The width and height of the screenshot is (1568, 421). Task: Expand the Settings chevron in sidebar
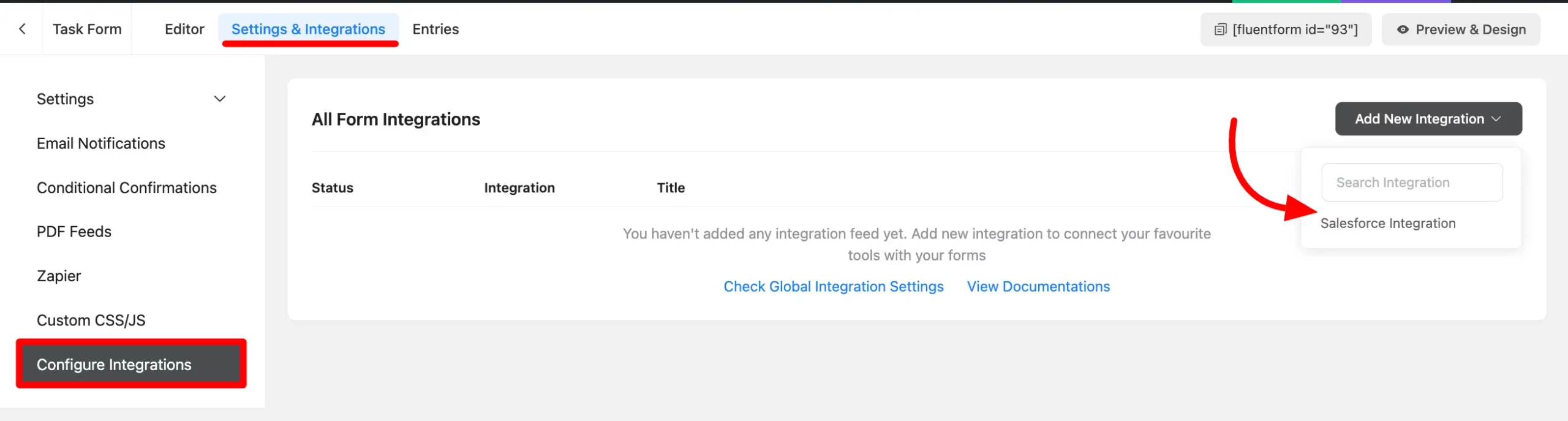[x=220, y=99]
